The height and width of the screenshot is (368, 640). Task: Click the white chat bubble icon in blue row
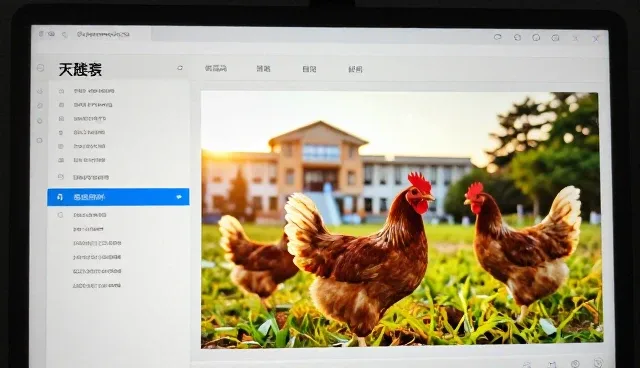tap(179, 197)
